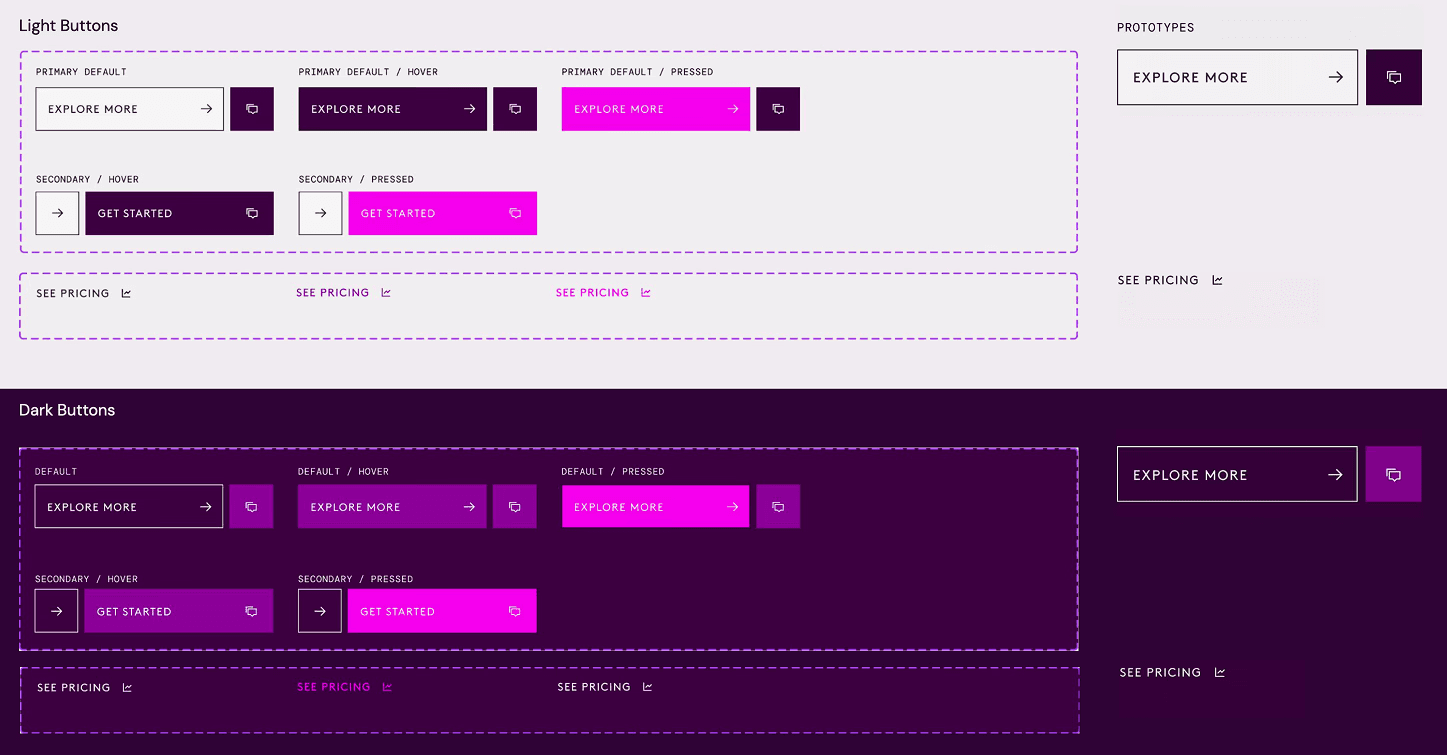
Task: Click the magenta GET STARTED button in Light Buttons
Action: (x=443, y=213)
